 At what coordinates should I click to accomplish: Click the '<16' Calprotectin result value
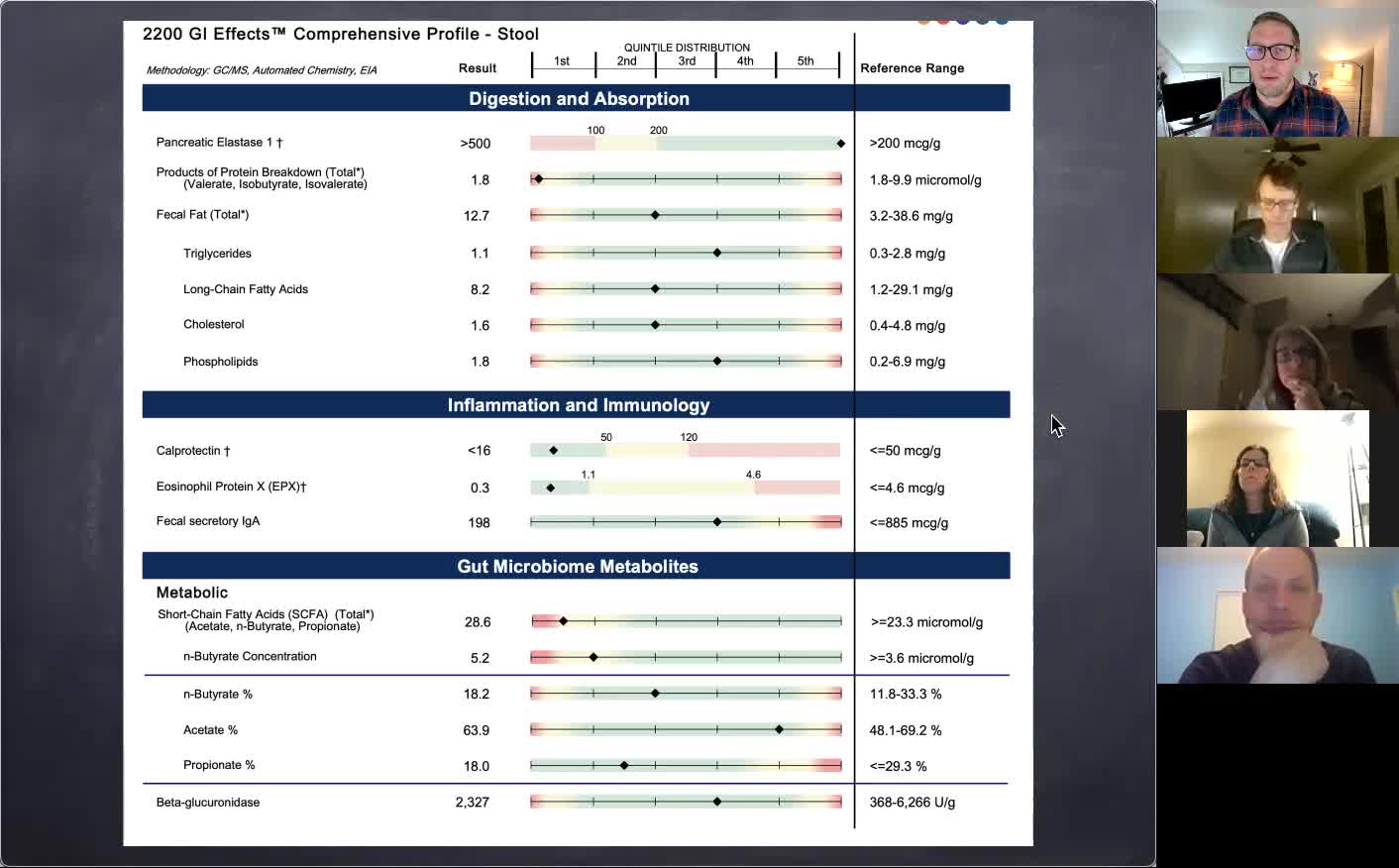click(479, 451)
